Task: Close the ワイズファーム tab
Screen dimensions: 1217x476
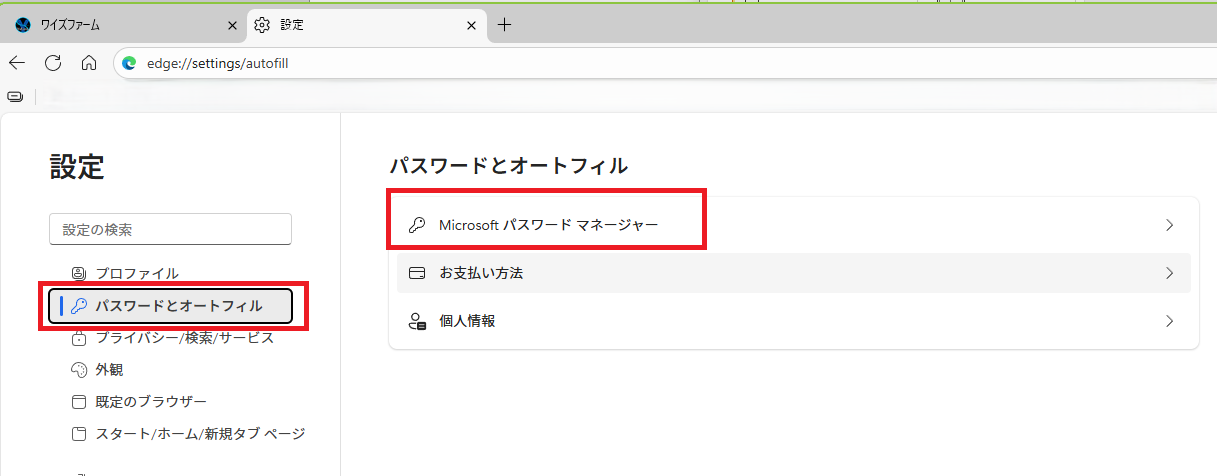Action: coord(232,25)
